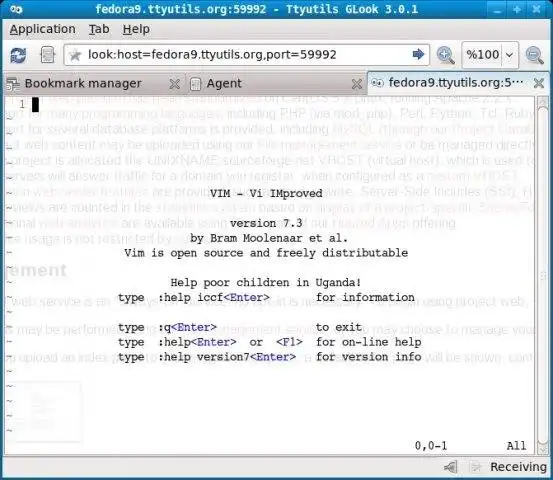Image resolution: width=553 pixels, height=480 pixels.
Task: Click the '<F1>' key text
Action: pyautogui.click(x=289, y=342)
